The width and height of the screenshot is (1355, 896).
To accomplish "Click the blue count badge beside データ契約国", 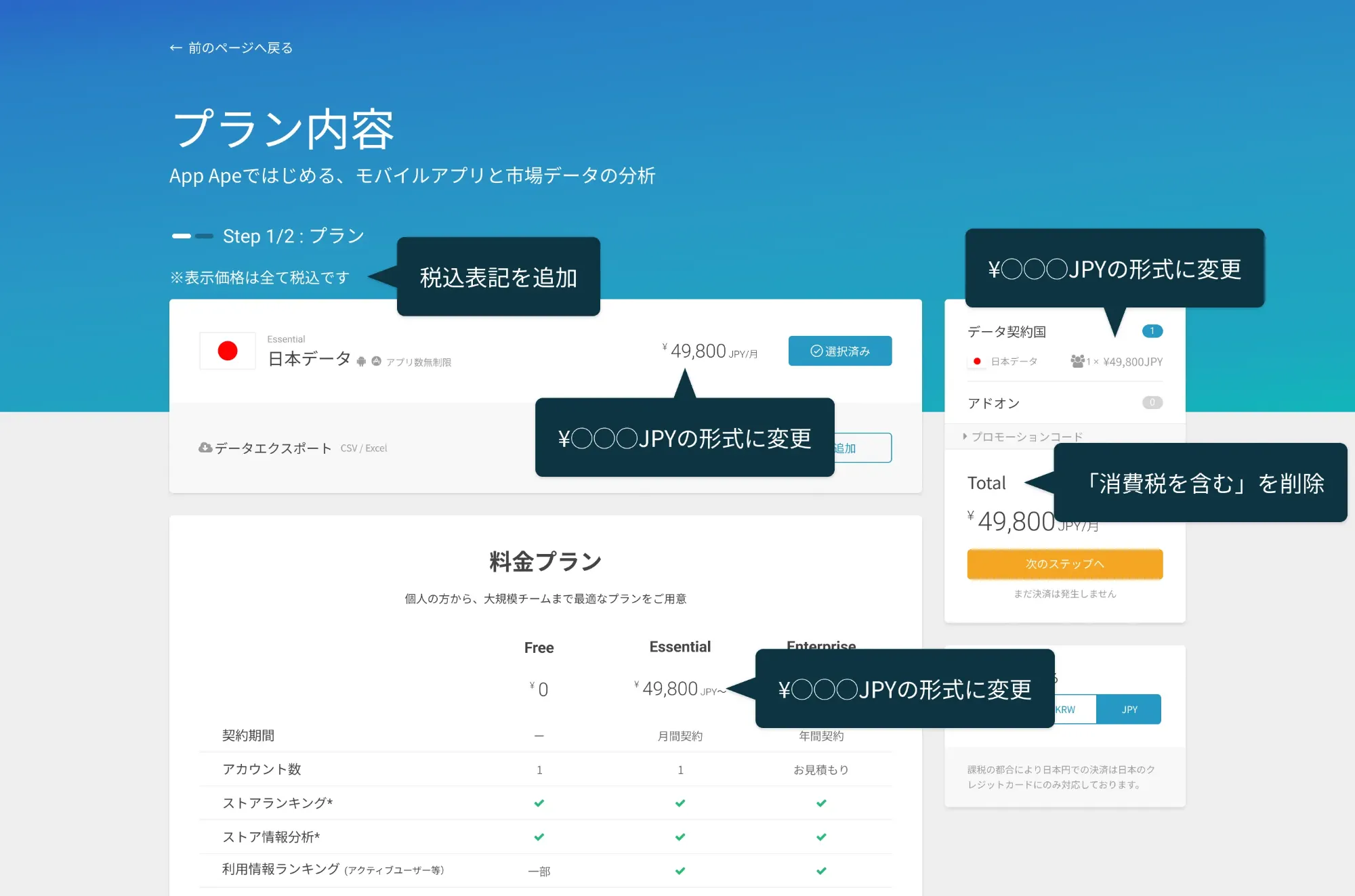I will tap(1152, 331).
